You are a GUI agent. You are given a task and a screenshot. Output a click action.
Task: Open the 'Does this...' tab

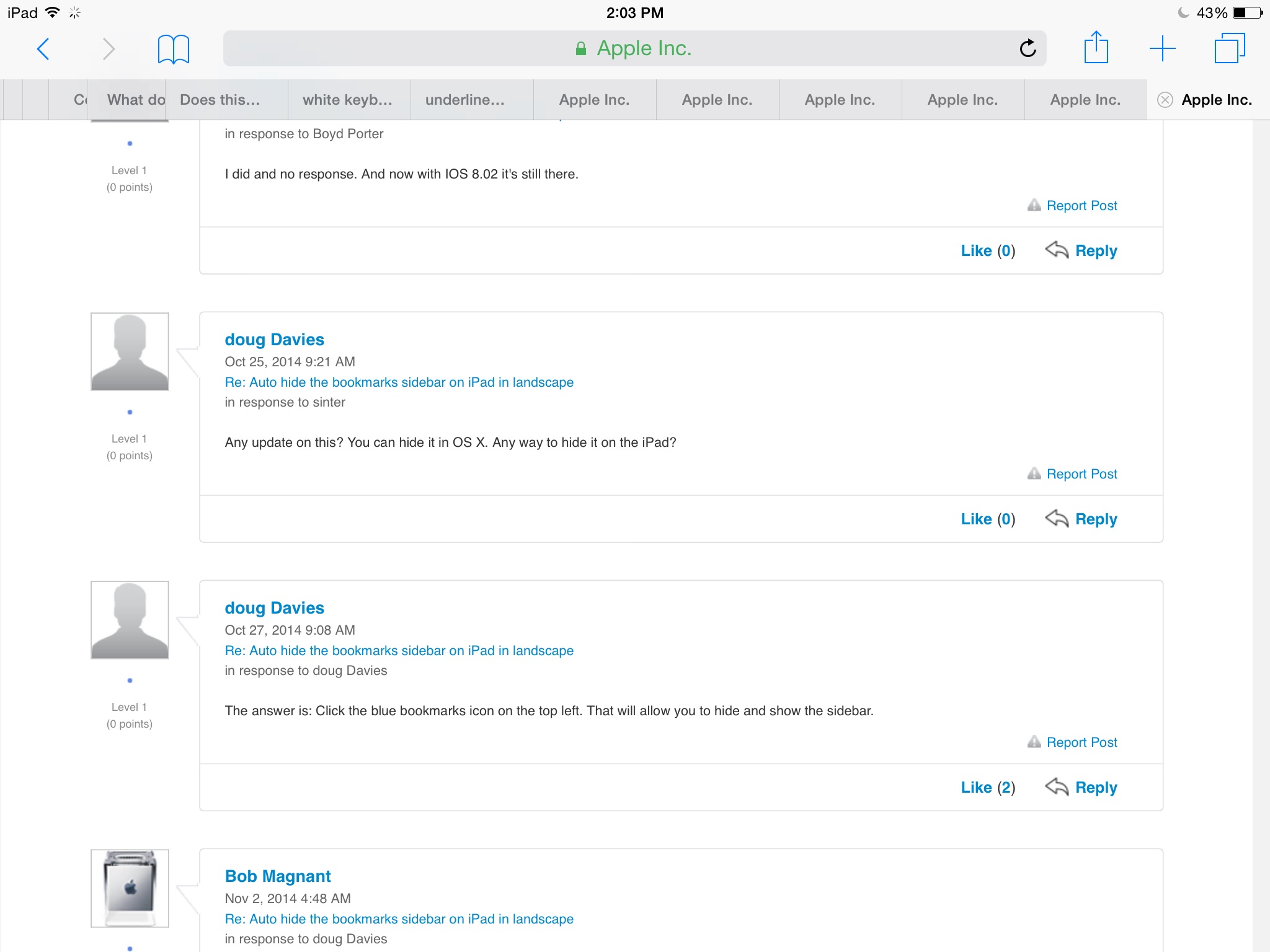[x=220, y=100]
